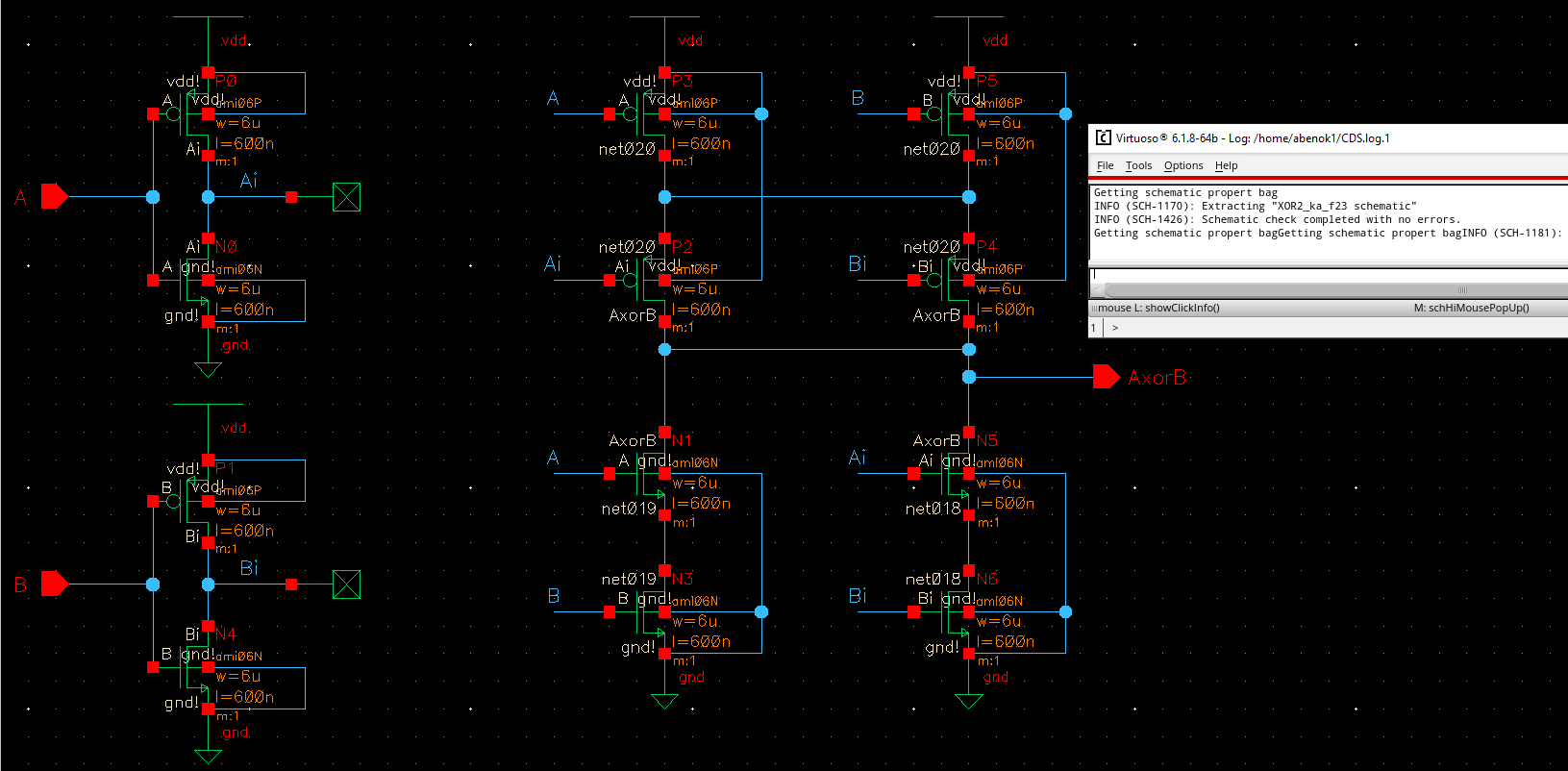The image size is (1568, 771).
Task: Click the Virtuoso Log window title bar
Action: (x=1329, y=137)
